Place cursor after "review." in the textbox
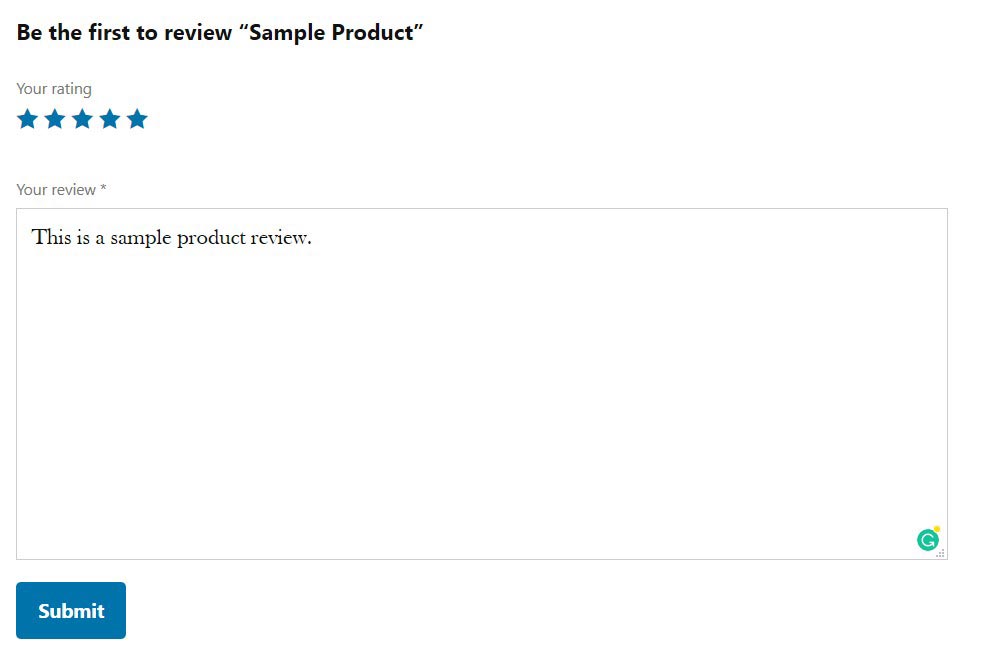This screenshot has width=993, height=657. point(314,238)
